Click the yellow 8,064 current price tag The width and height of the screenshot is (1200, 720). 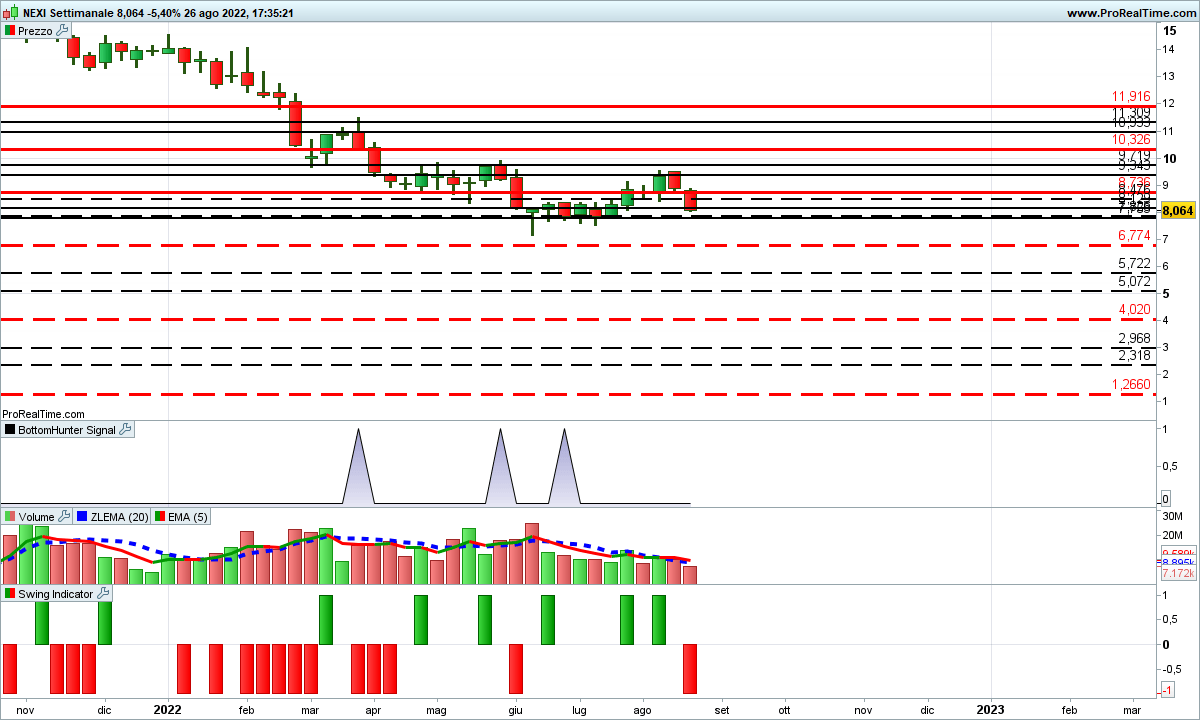tap(1179, 210)
